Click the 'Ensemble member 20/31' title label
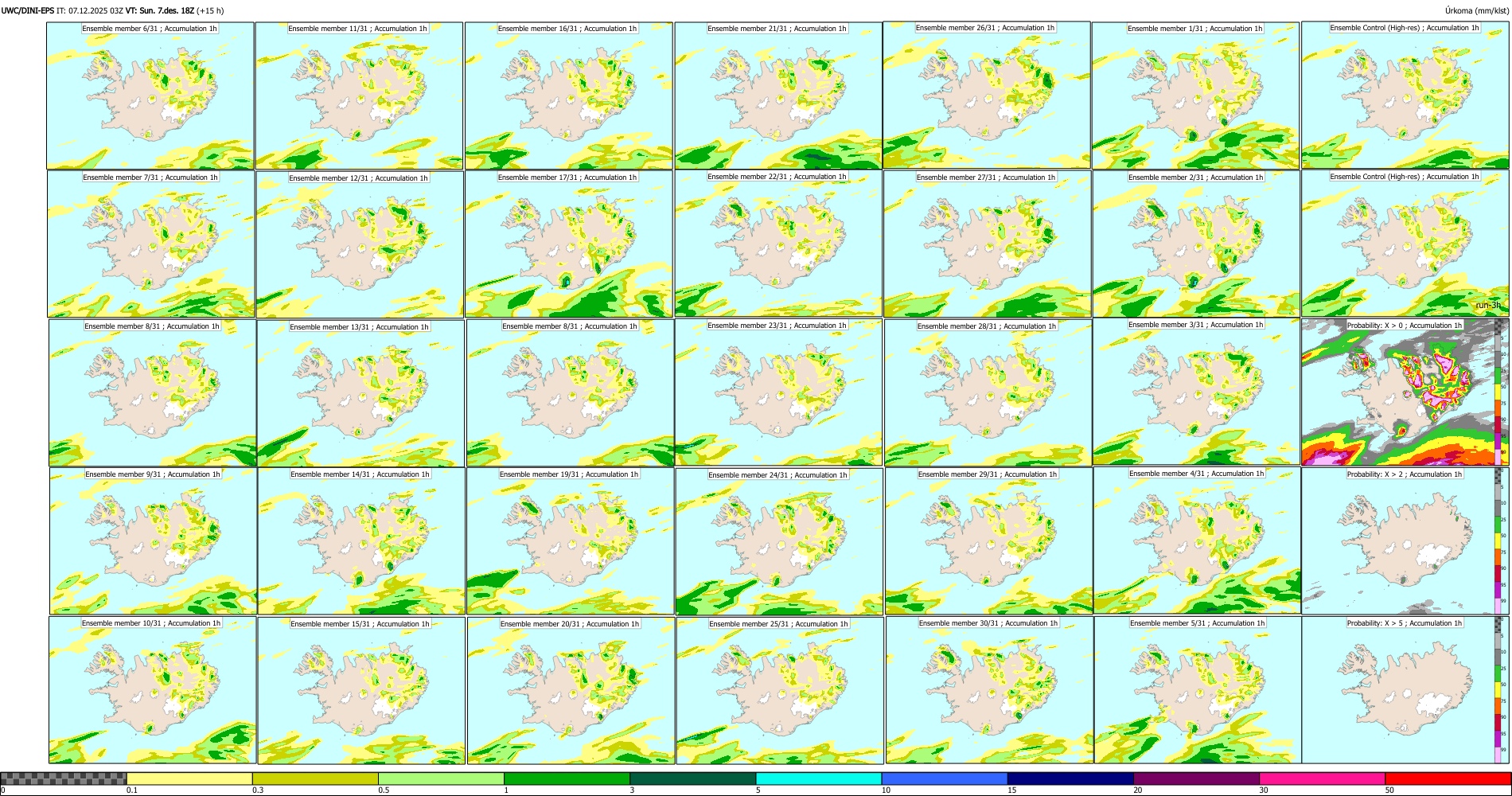This screenshot has width=1512, height=796. tap(570, 624)
